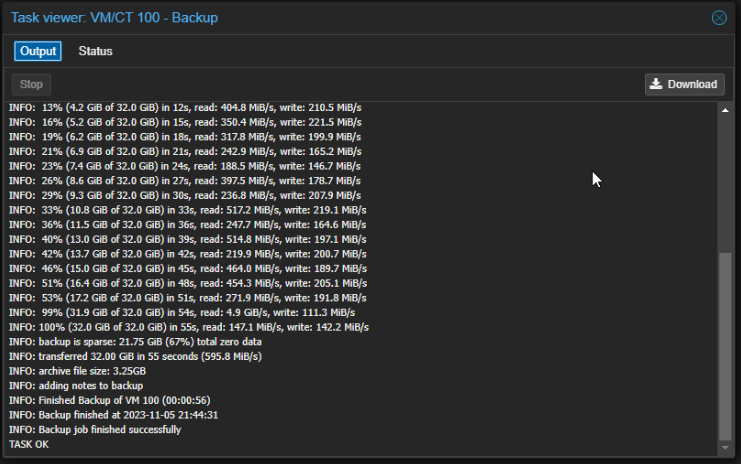Click the scrollbar down arrow

725,447
